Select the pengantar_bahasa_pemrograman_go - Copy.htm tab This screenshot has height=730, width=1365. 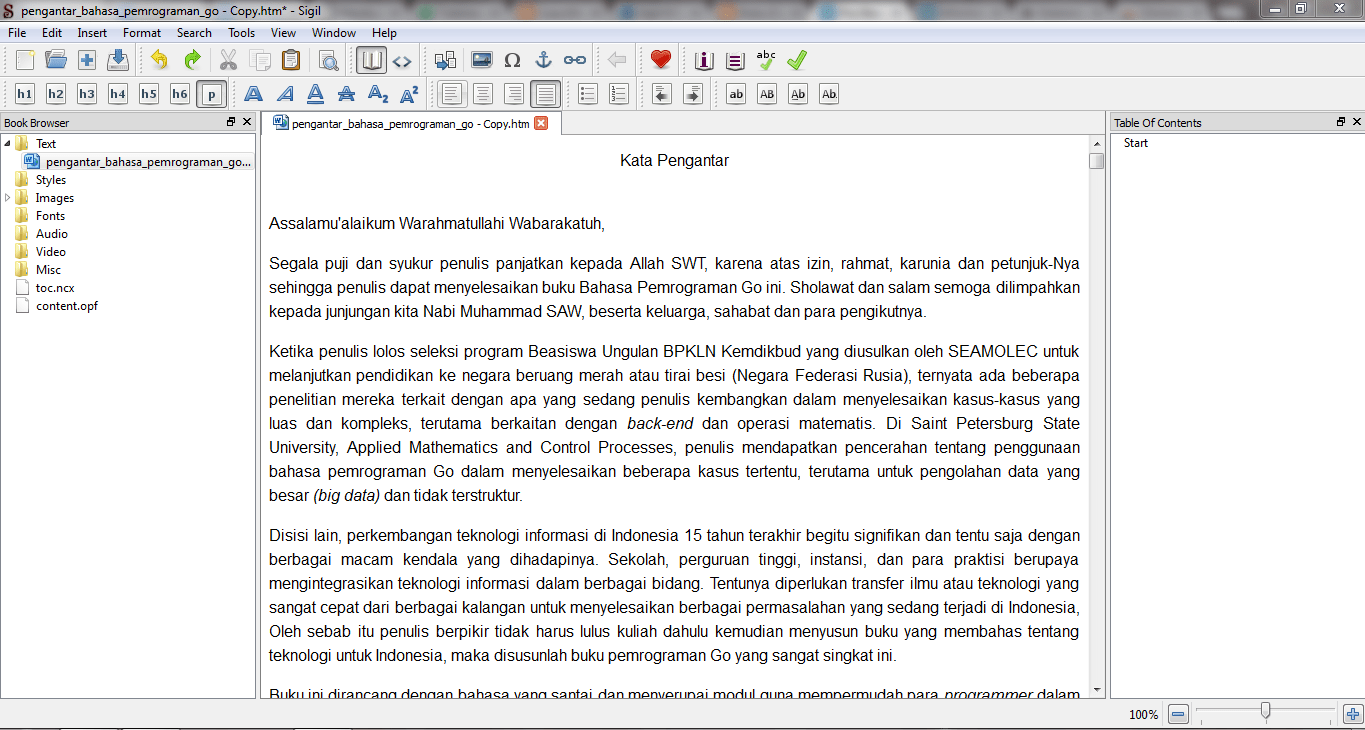(411, 123)
